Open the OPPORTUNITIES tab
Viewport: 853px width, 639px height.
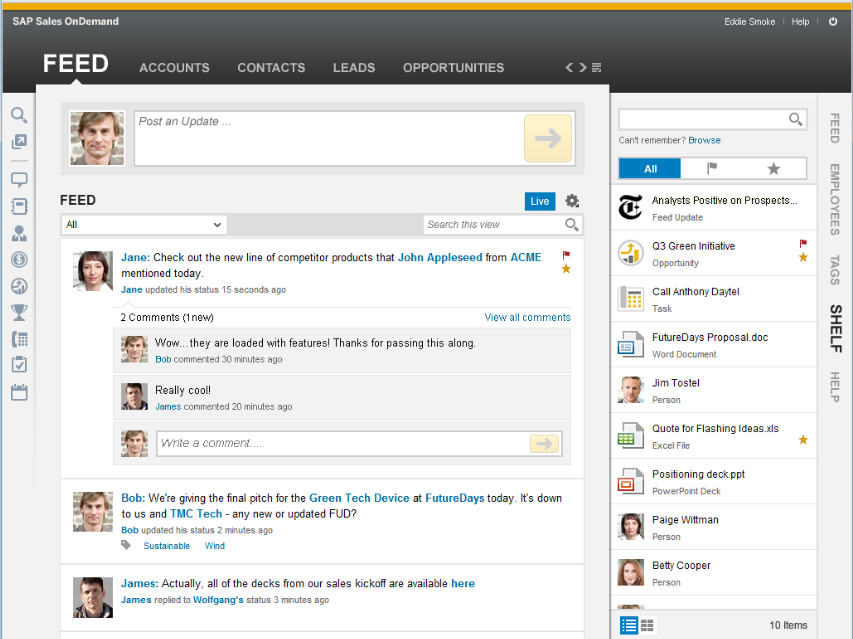453,68
